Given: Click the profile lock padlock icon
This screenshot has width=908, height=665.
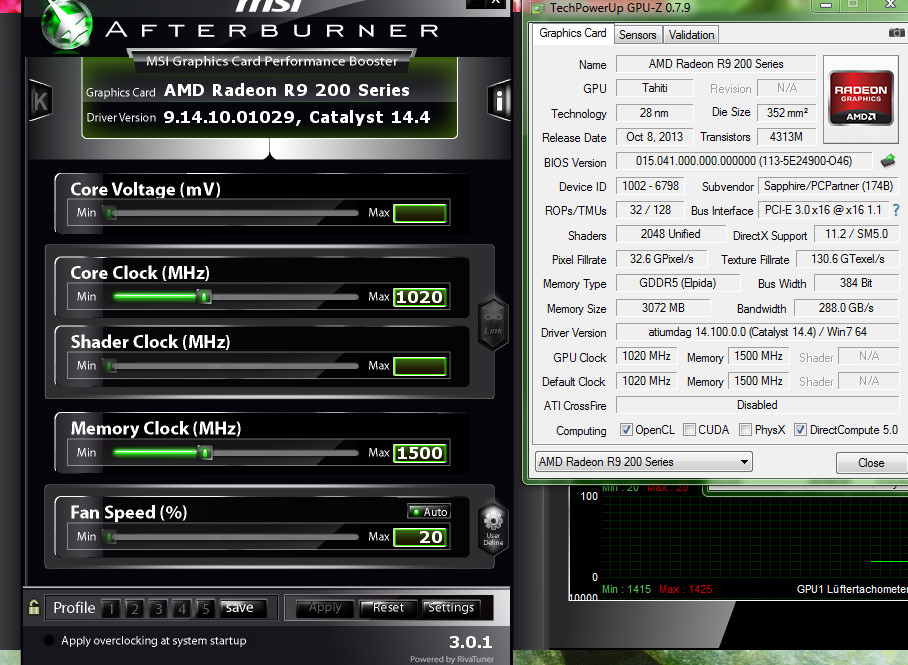Looking at the screenshot, I should [34, 607].
